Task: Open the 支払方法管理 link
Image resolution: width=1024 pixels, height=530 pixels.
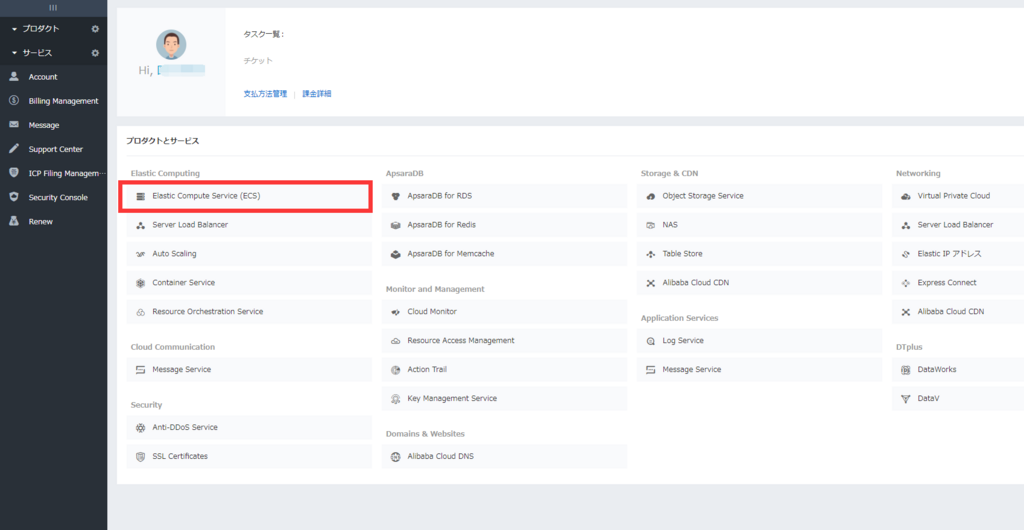Action: (x=265, y=94)
